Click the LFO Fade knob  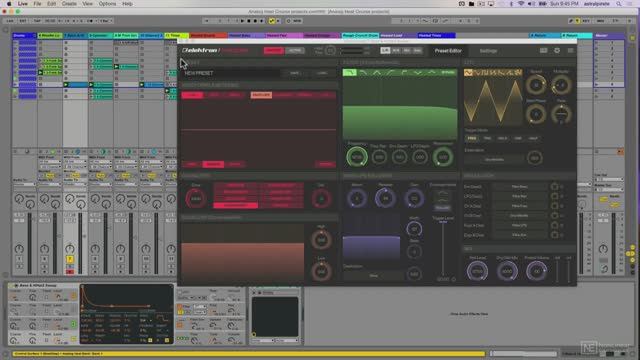pos(561,114)
